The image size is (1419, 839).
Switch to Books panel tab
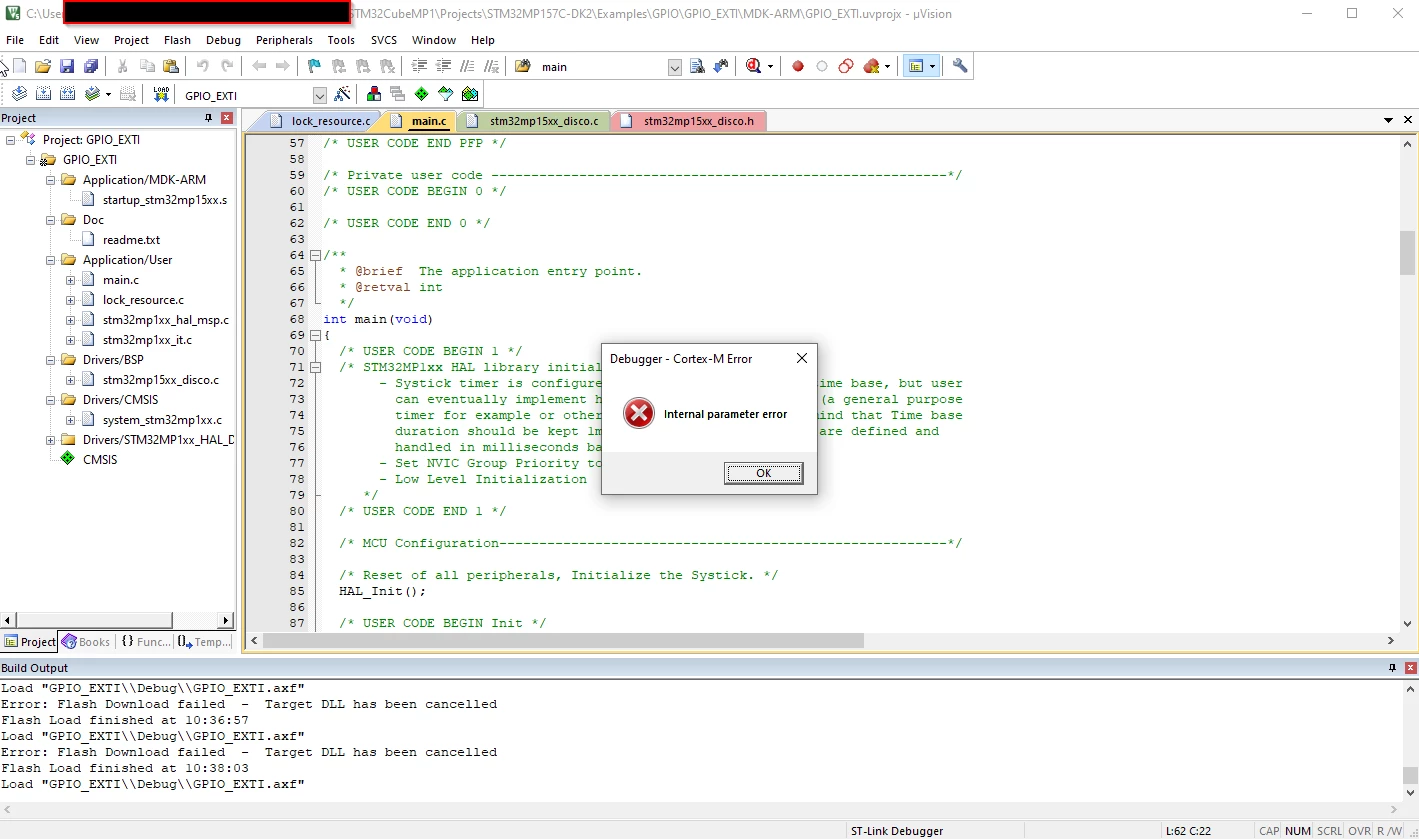86,642
